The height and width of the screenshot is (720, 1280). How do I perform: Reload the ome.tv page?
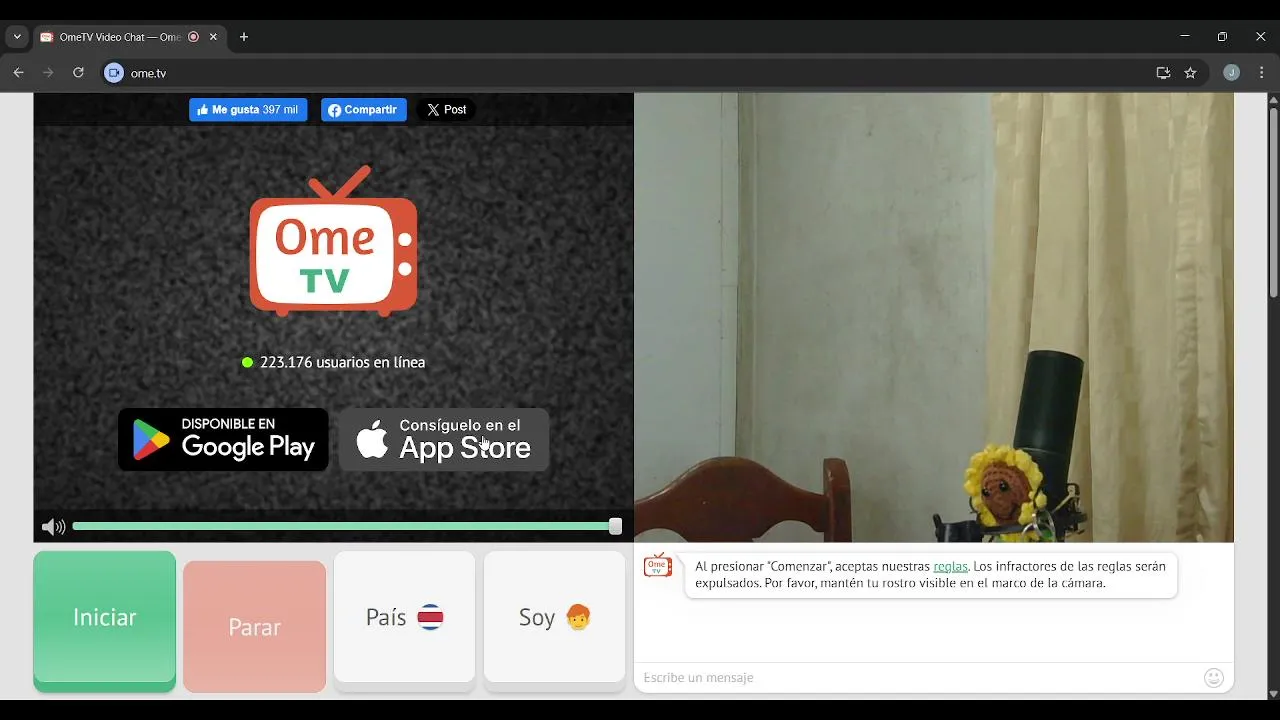[78, 73]
